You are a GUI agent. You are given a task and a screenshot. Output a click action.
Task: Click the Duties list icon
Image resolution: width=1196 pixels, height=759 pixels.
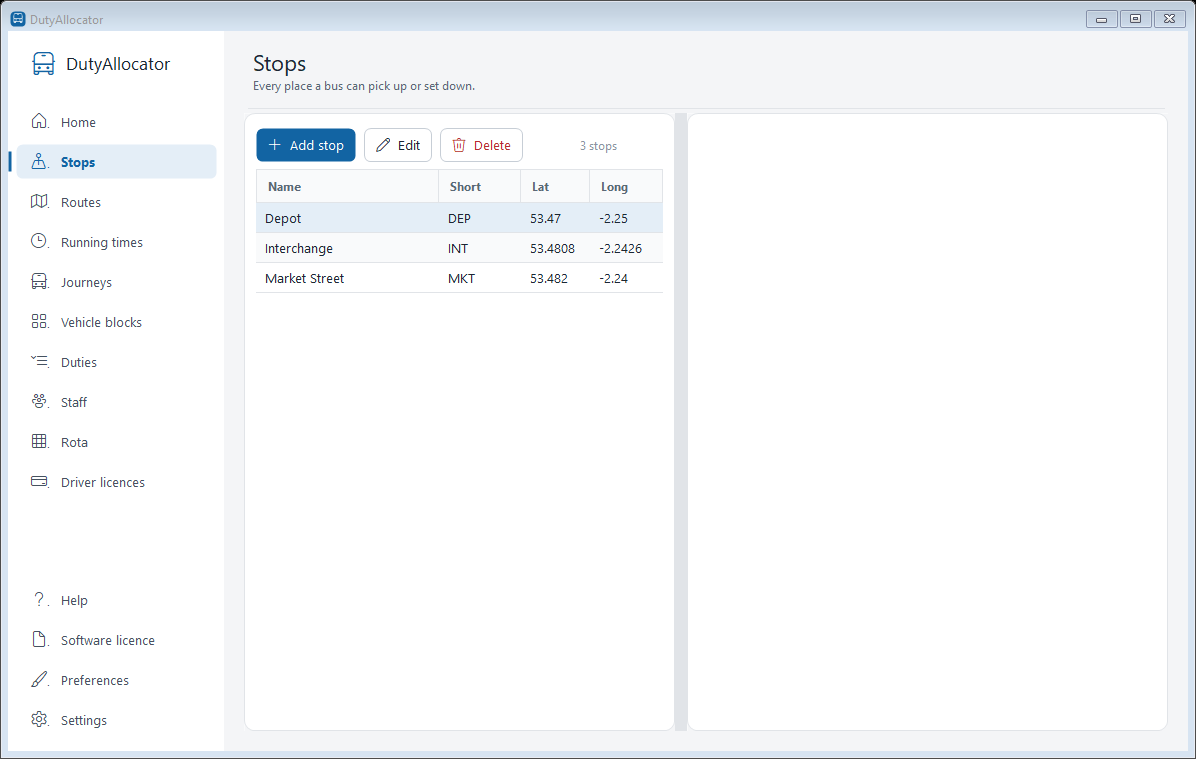[x=40, y=361]
